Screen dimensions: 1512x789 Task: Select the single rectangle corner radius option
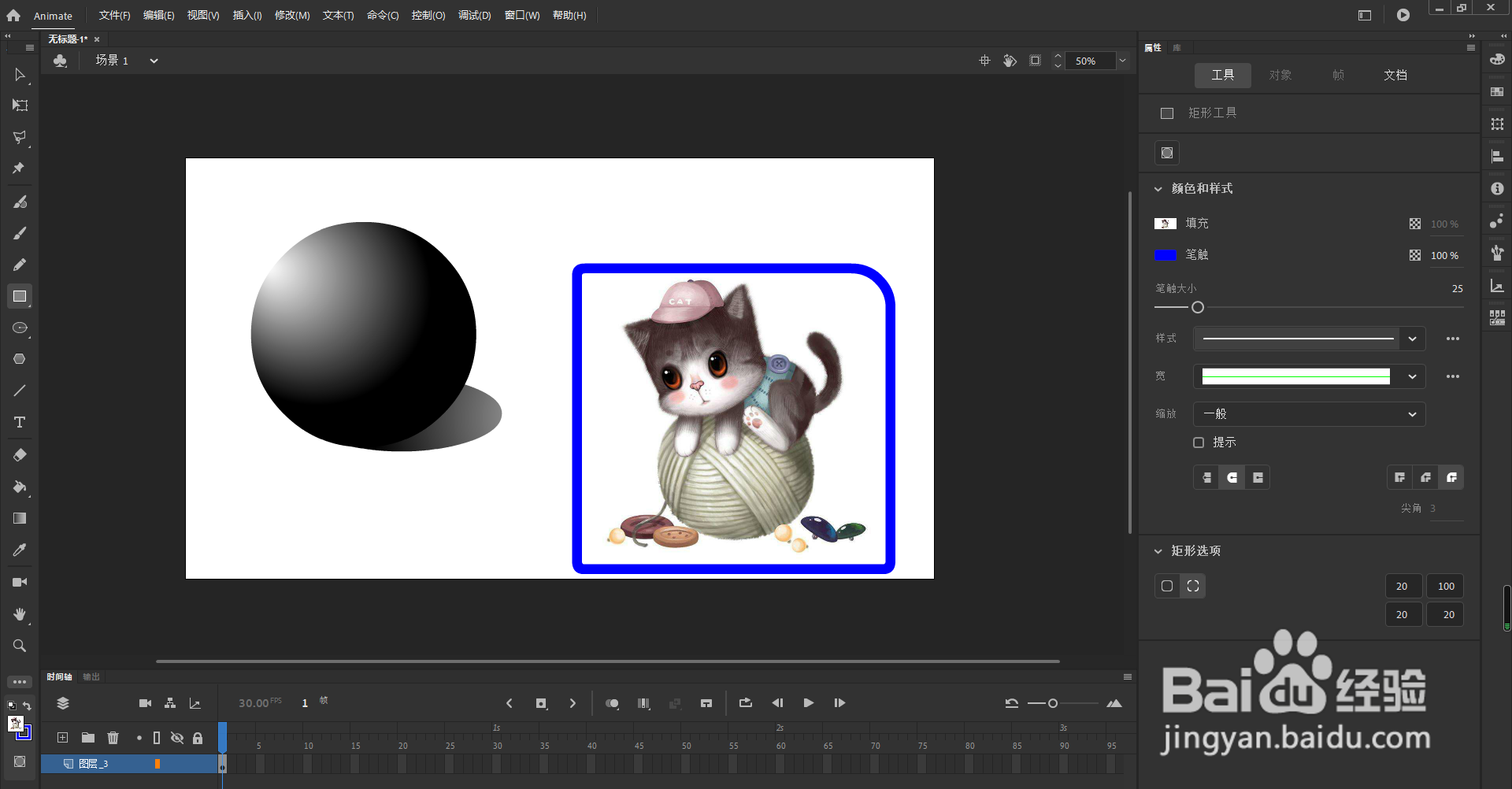point(1167,586)
